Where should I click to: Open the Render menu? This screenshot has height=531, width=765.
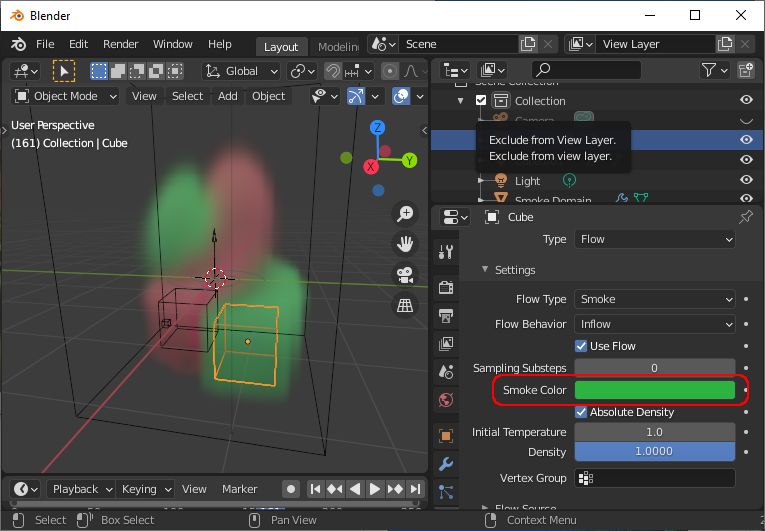pos(121,44)
